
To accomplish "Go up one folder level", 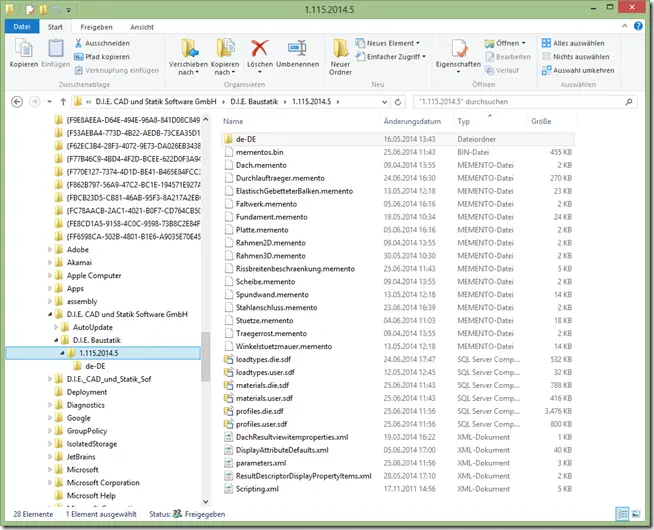I will pos(63,102).
